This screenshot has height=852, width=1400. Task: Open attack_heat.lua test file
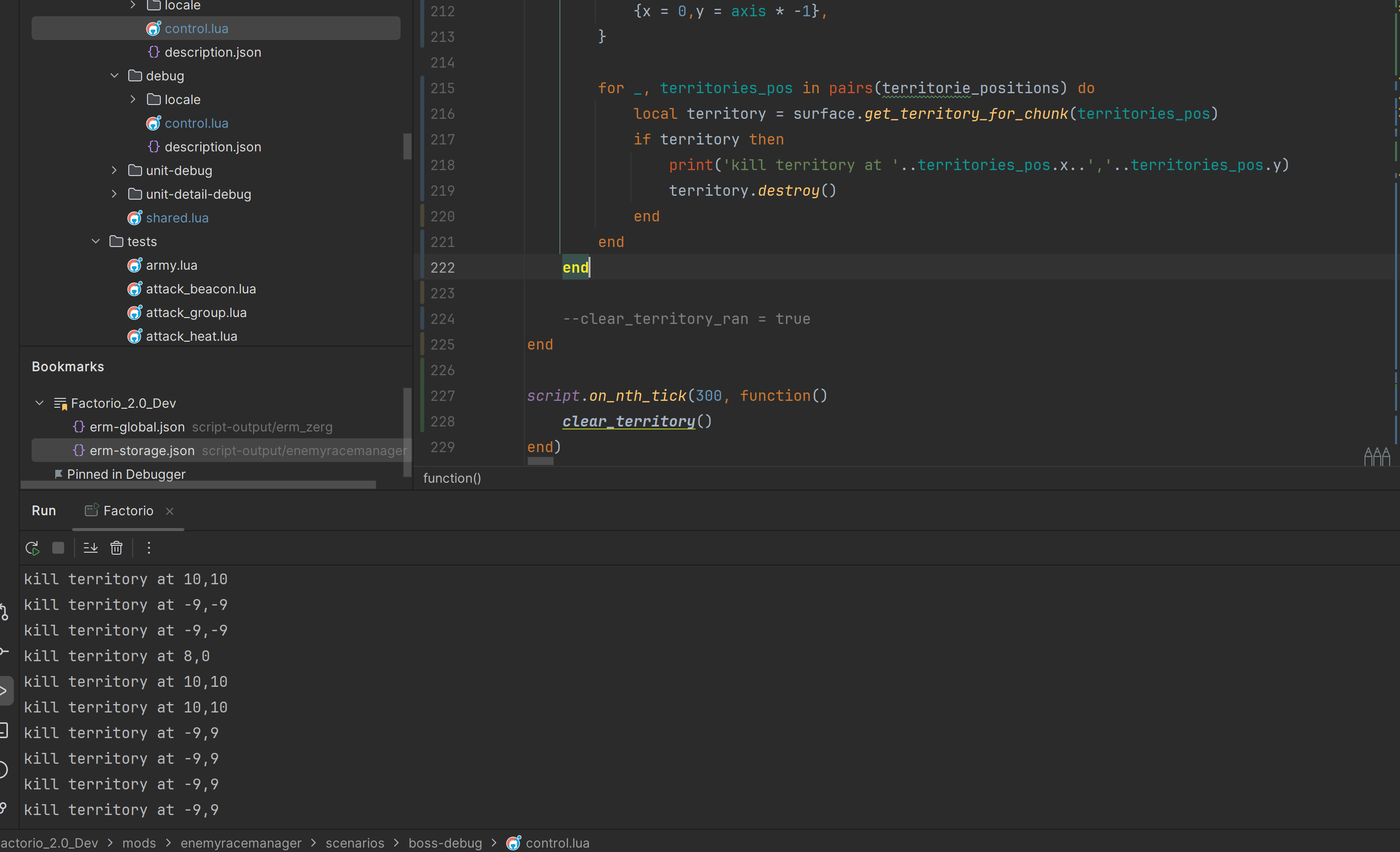(191, 336)
